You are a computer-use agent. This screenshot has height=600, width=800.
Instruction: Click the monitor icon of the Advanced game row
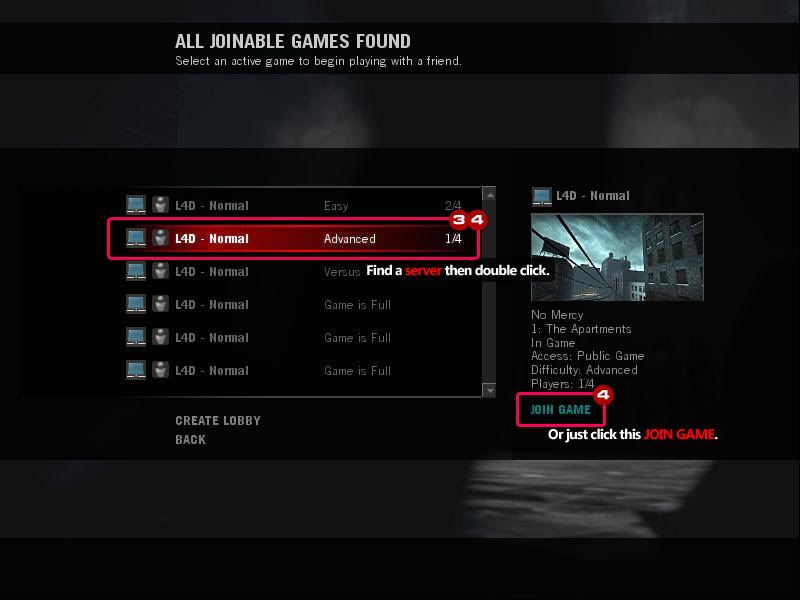[x=136, y=238]
